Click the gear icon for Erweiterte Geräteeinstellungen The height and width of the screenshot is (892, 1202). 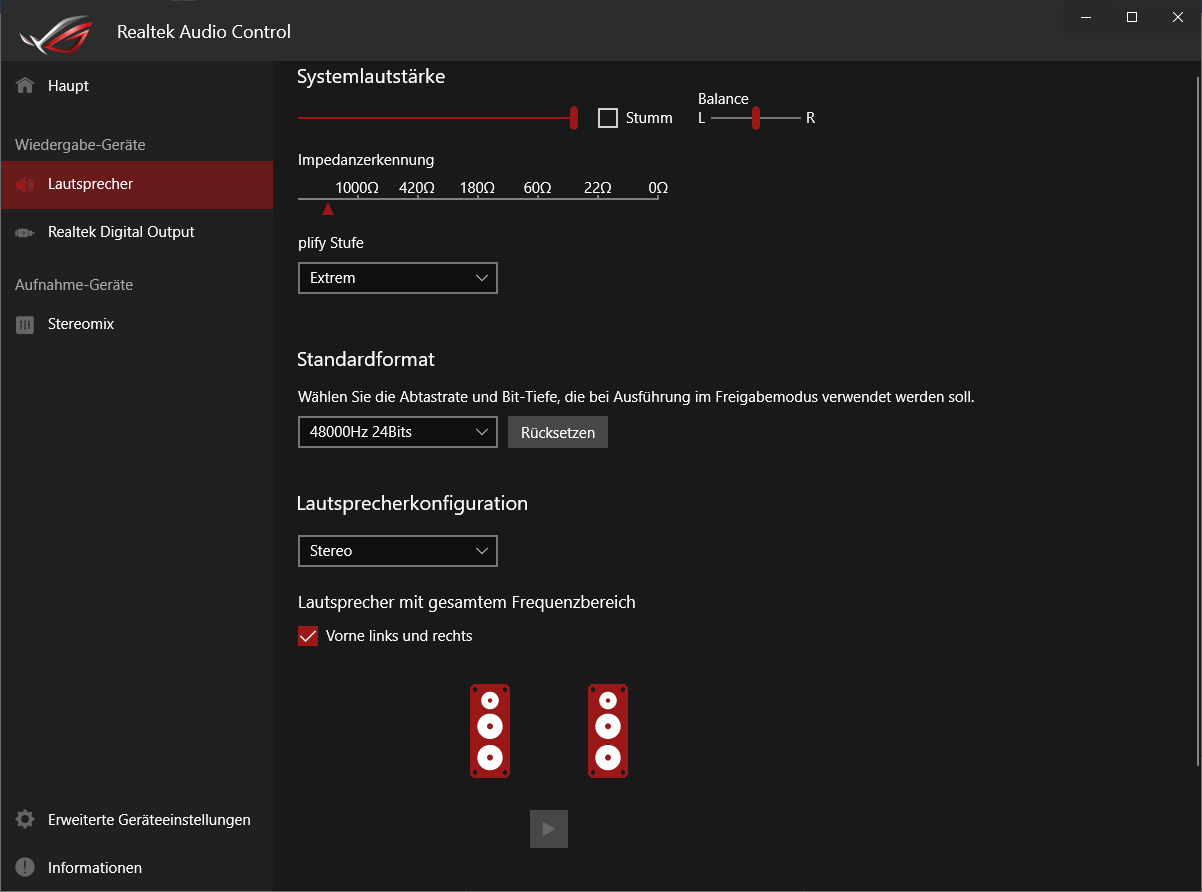(x=25, y=820)
